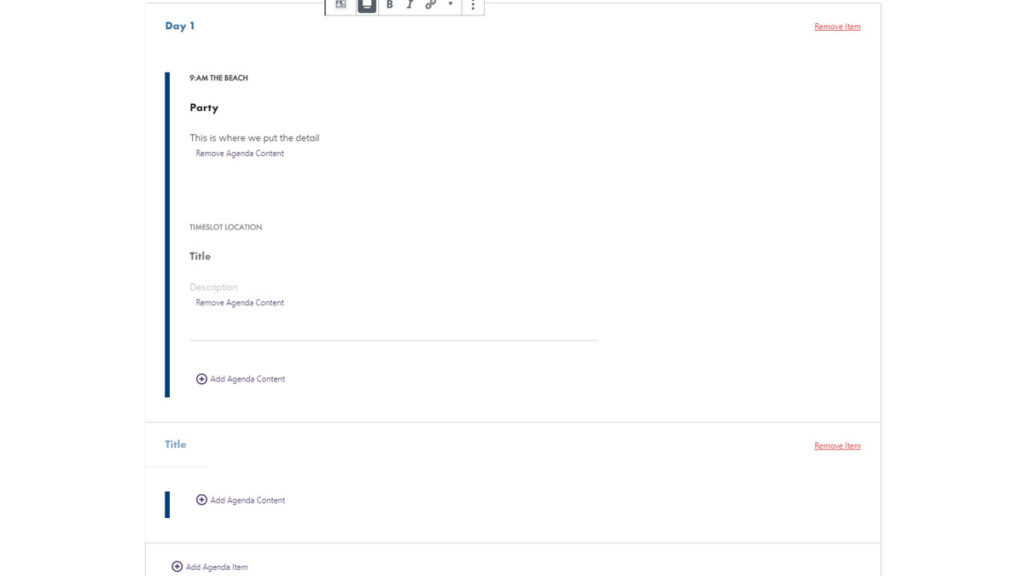This screenshot has width=1024, height=576.
Task: Click plus icon in second agenda item
Action: [x=202, y=500]
